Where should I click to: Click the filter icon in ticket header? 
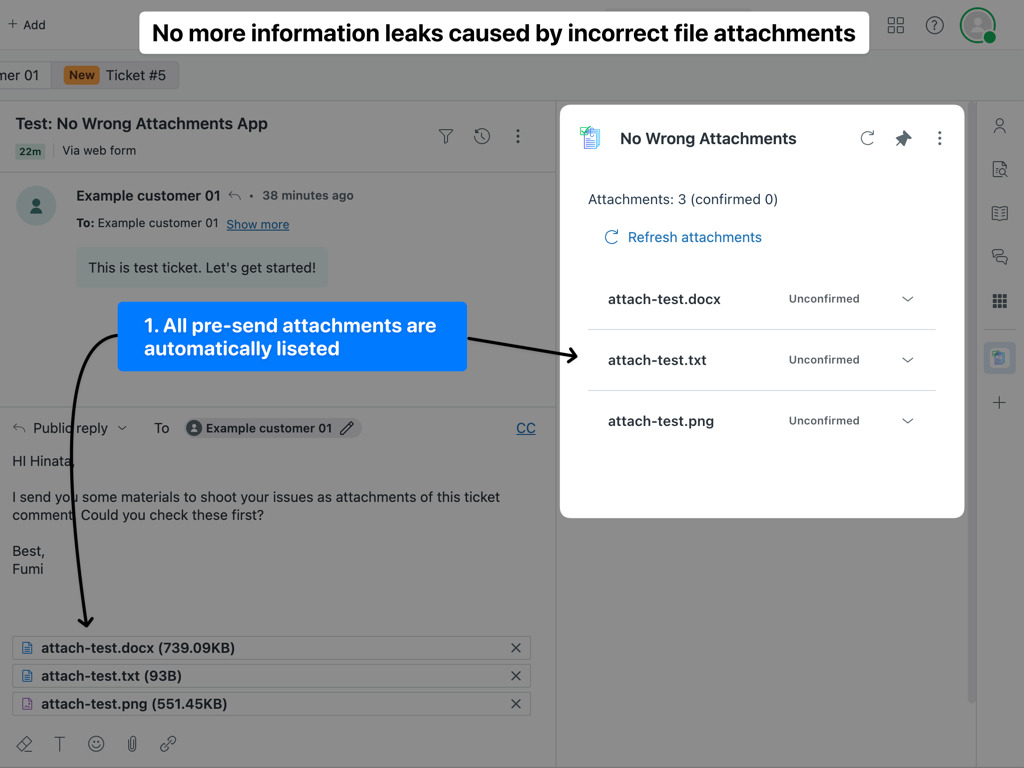click(x=446, y=136)
